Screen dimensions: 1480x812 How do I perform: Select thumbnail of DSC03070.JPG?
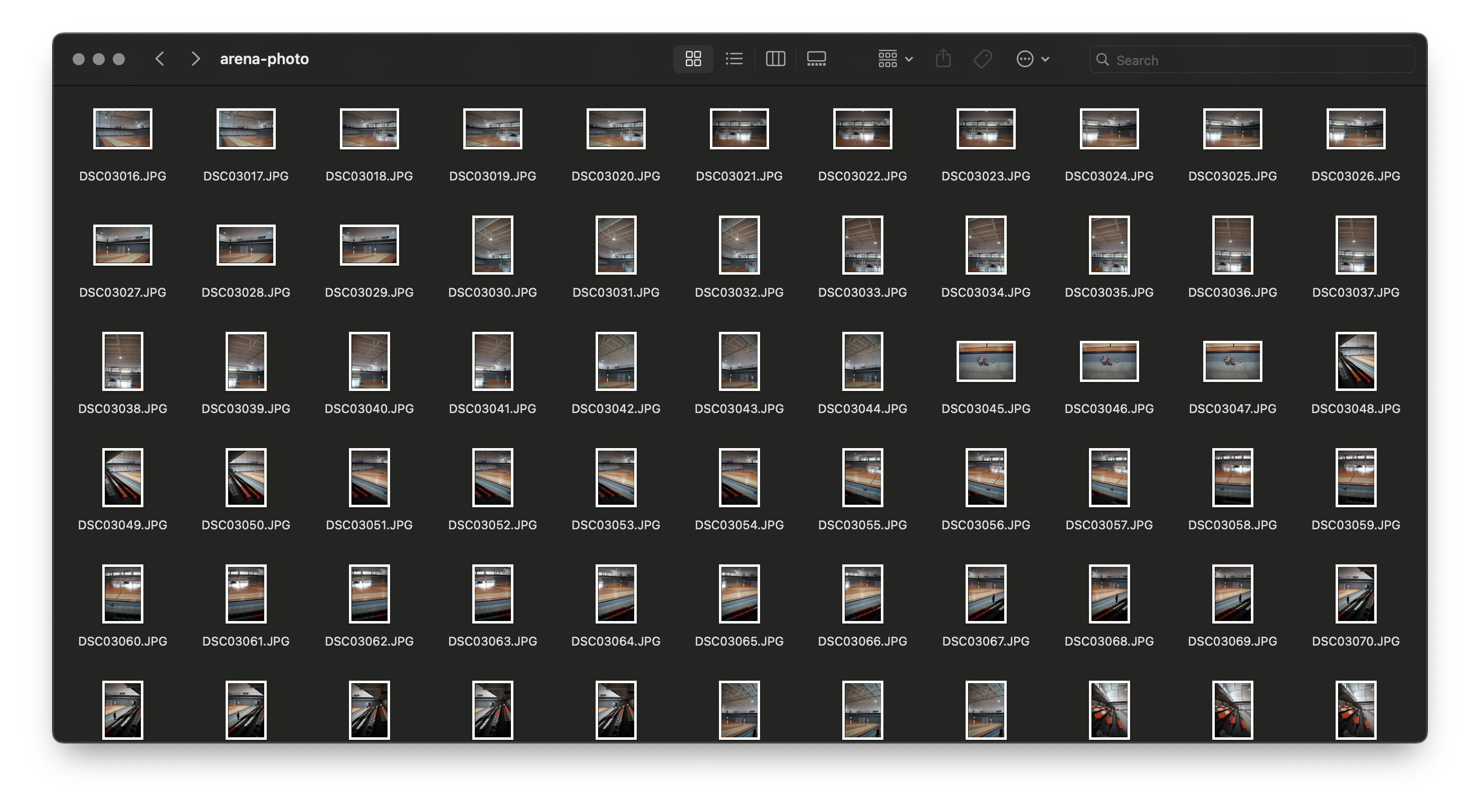pyautogui.click(x=1356, y=594)
